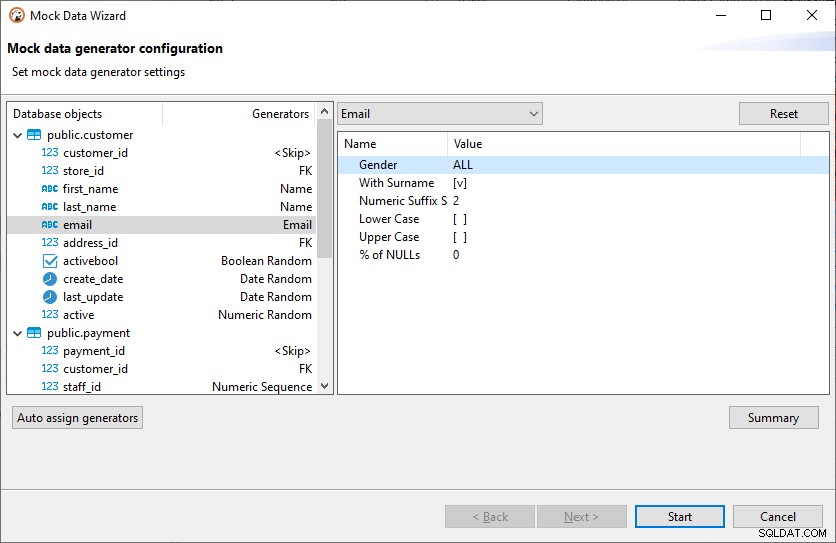Click the public.customer table icon

click(34, 135)
